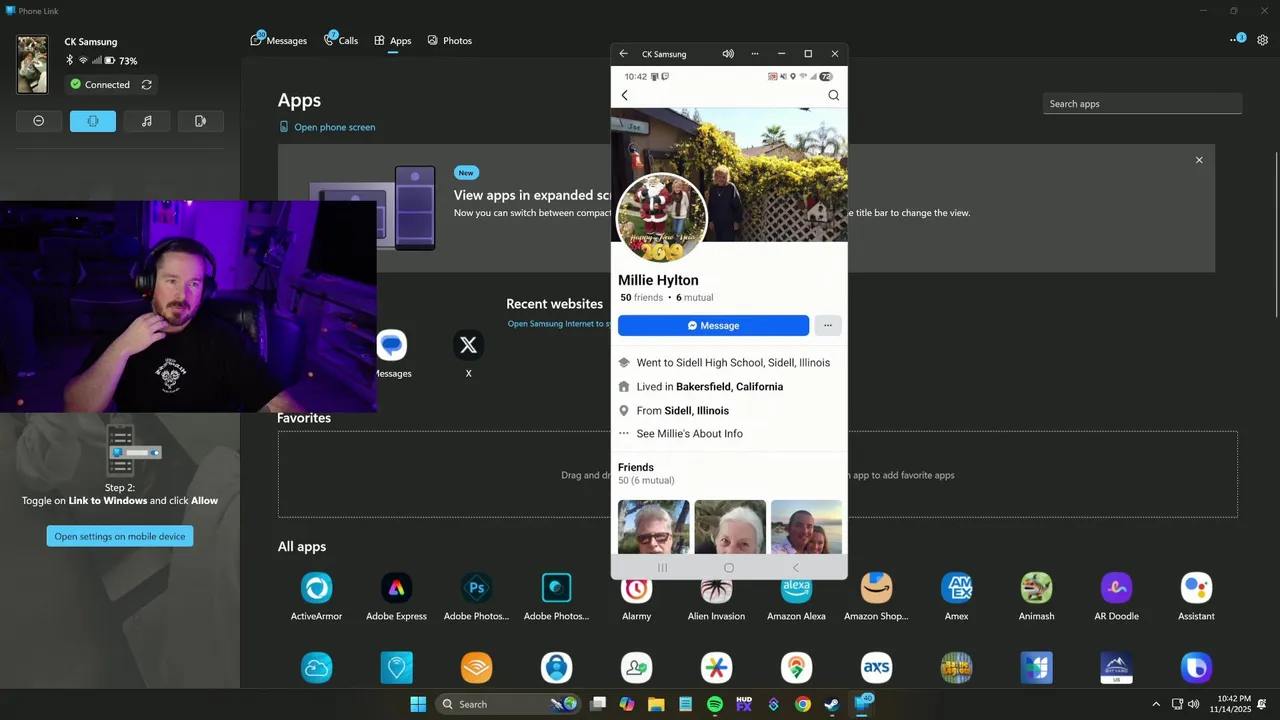Open first friend thumbnail with sunglasses

point(654,526)
